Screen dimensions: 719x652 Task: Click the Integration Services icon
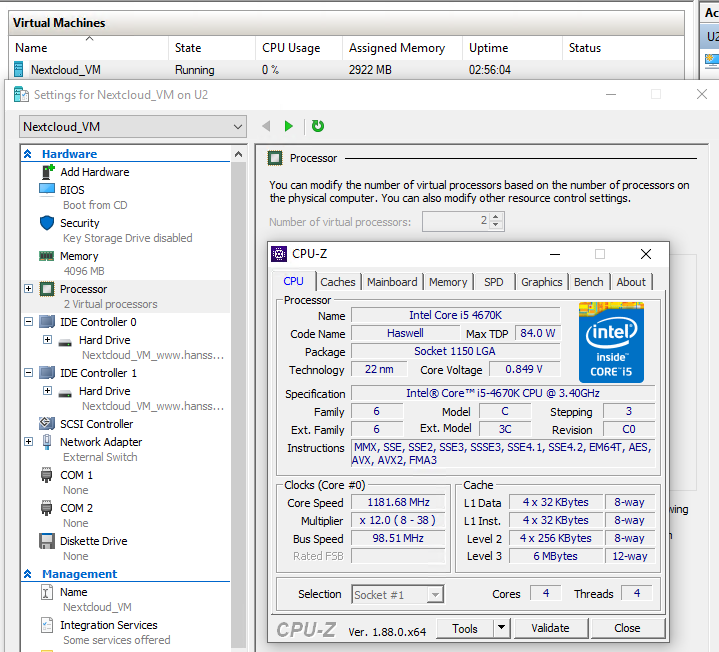(47, 625)
